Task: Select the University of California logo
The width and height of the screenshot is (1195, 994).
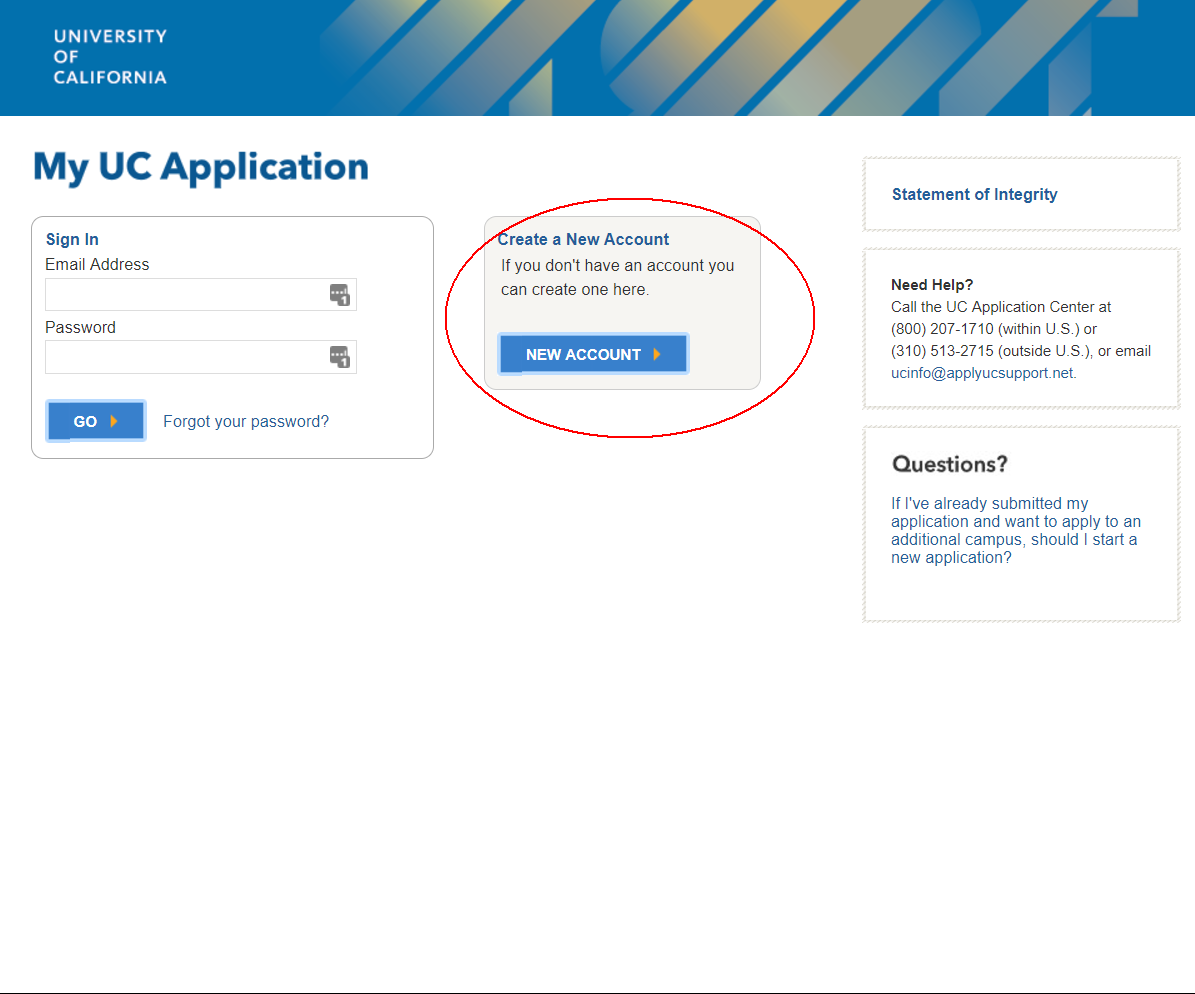Action: [x=110, y=57]
